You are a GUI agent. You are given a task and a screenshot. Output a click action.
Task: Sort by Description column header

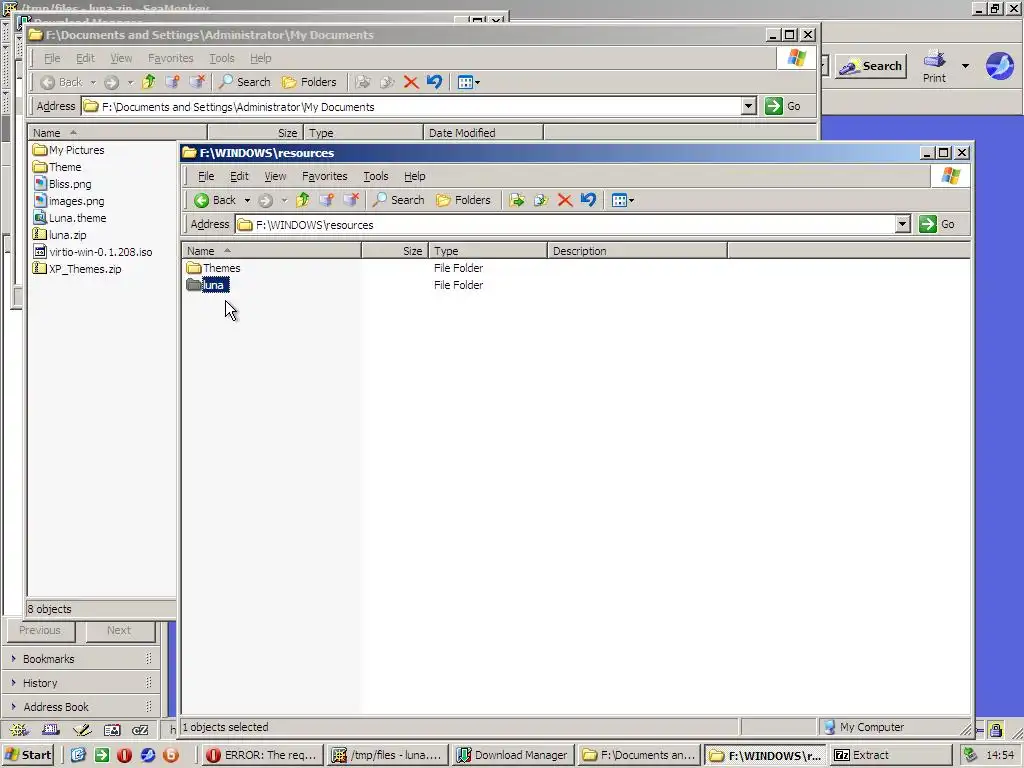coord(637,251)
